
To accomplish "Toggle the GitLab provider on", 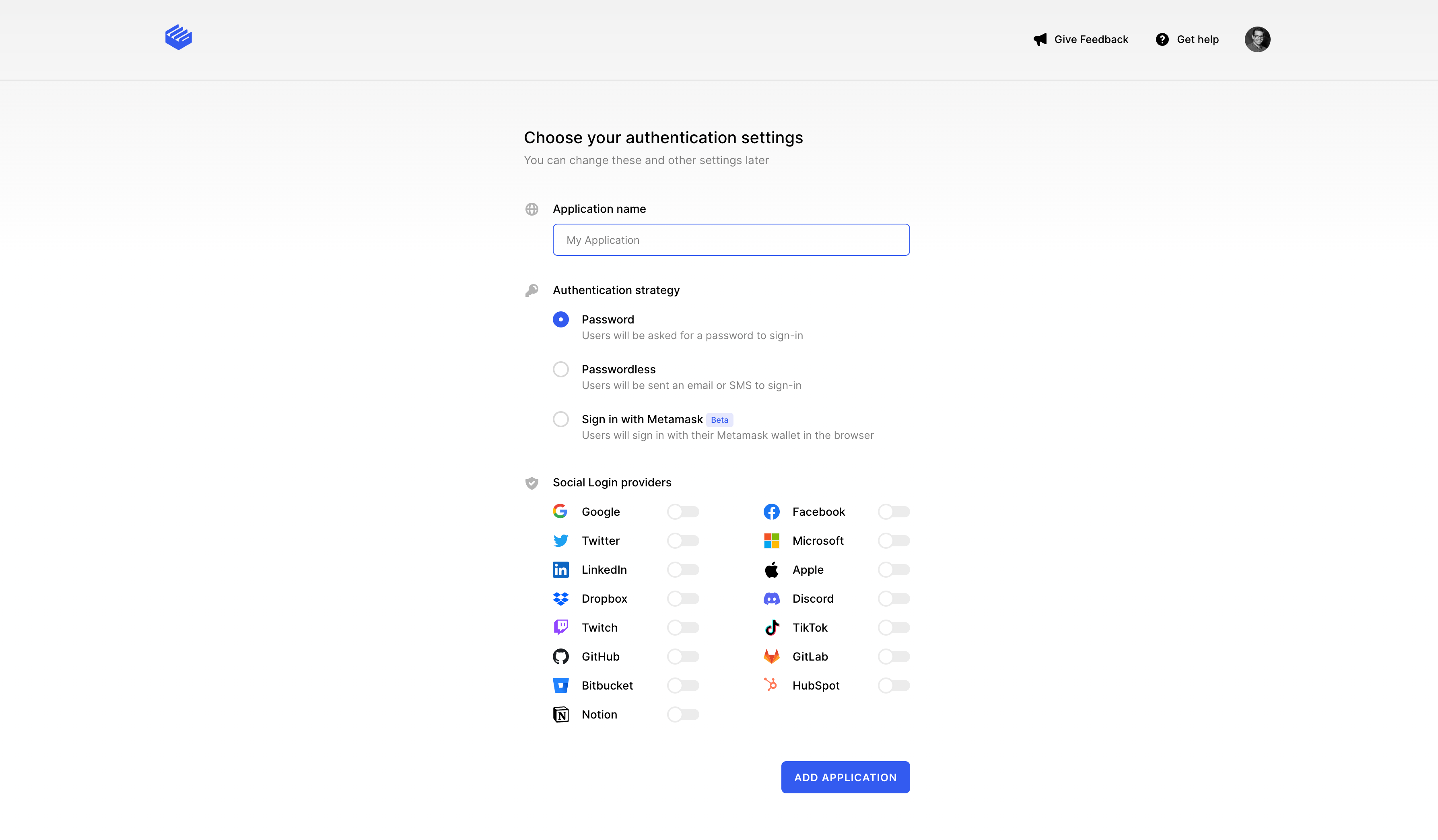I will 893,656.
